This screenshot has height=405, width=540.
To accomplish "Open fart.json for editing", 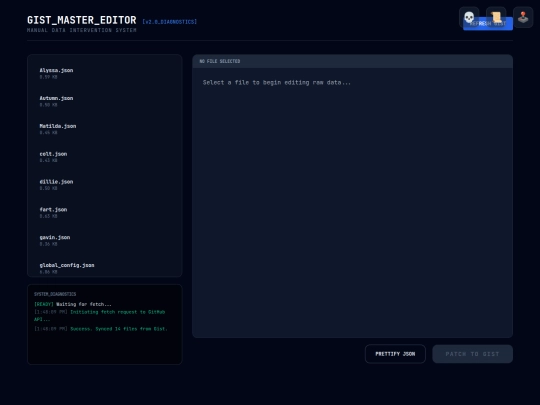I will [104, 212].
